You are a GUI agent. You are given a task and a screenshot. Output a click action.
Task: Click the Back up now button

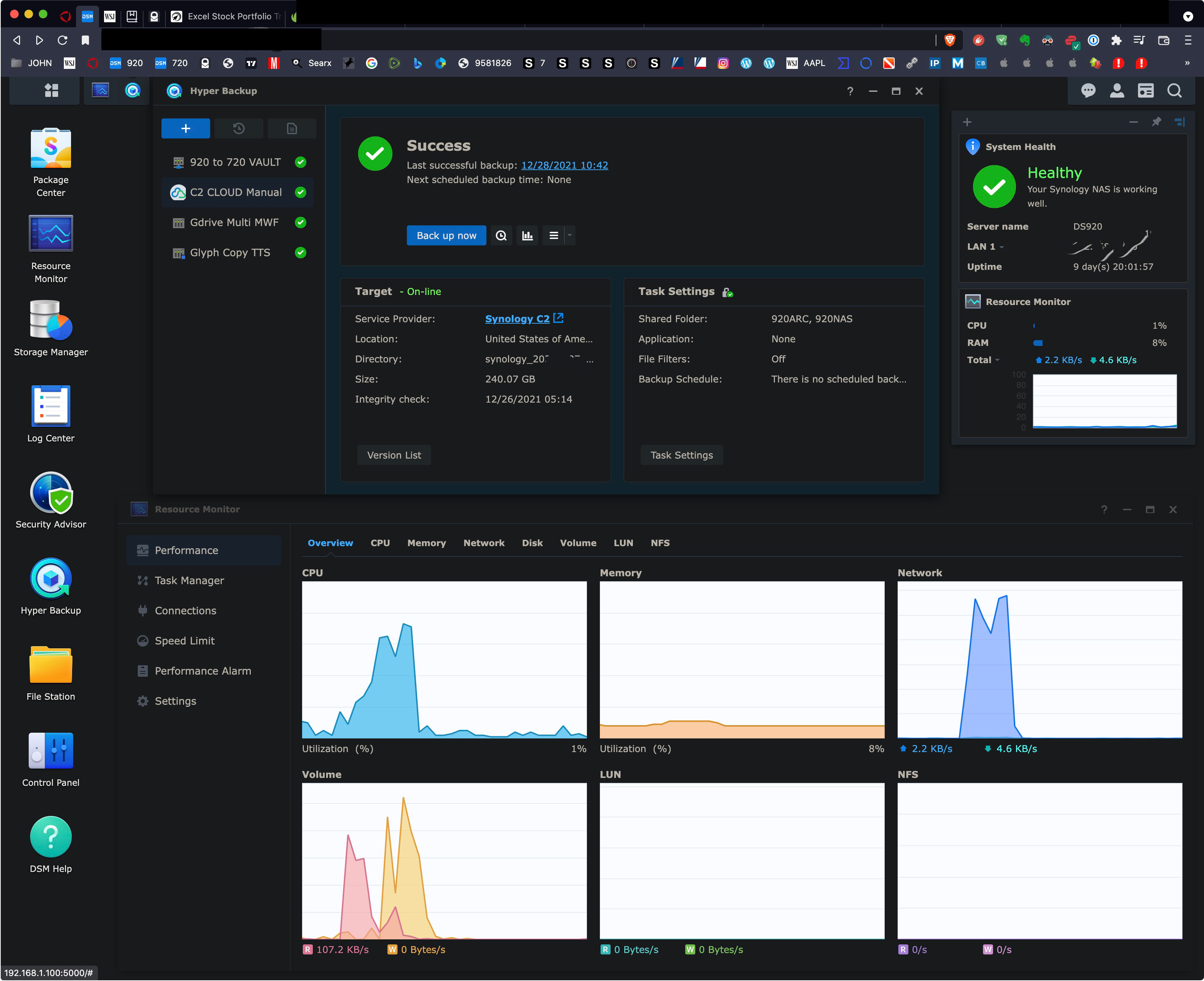coord(446,236)
